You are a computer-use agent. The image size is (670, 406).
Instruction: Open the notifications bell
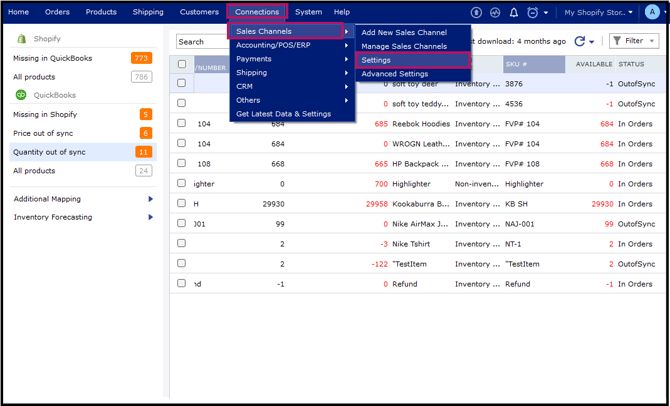(513, 12)
